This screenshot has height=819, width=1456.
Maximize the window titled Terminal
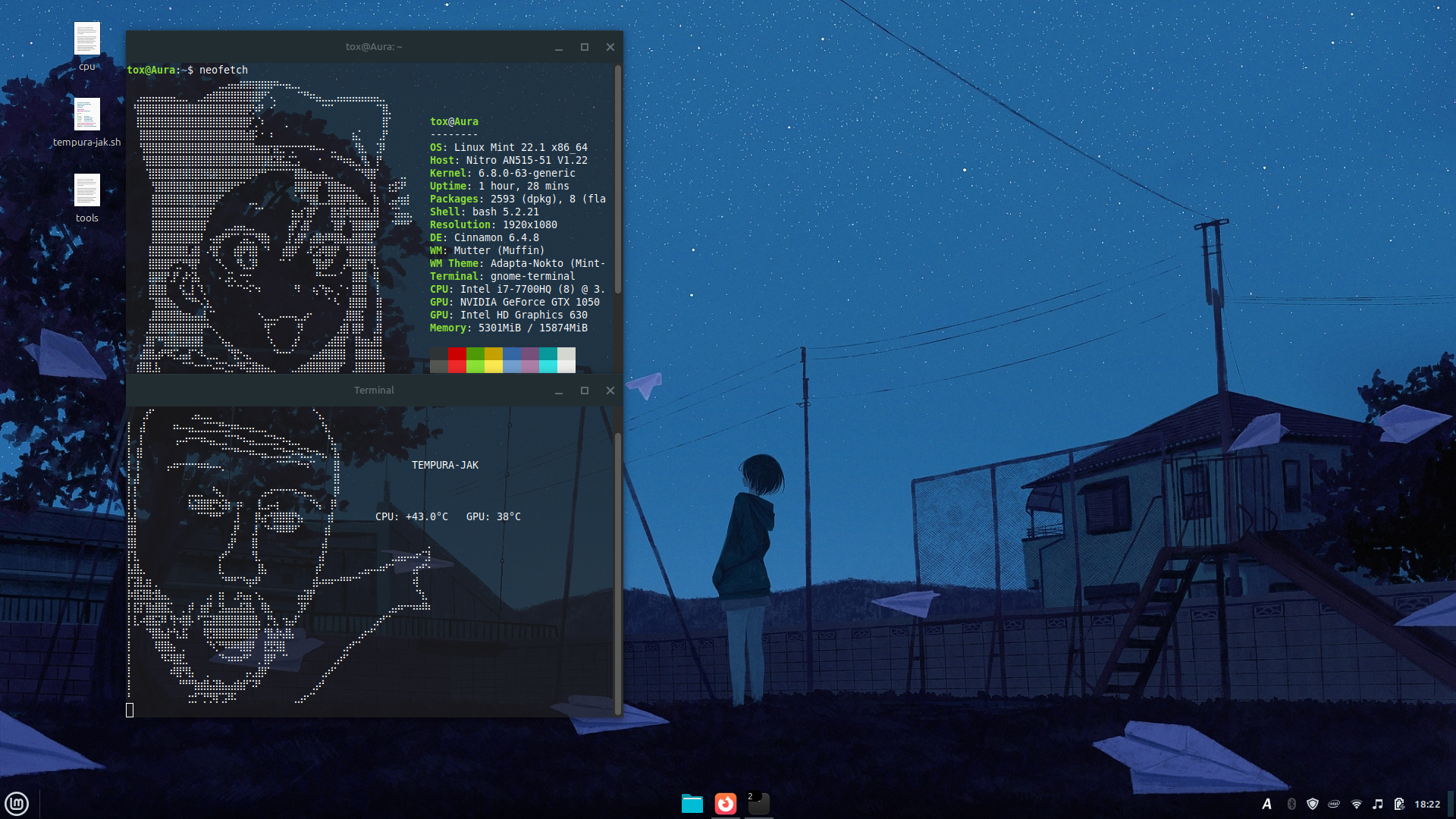(x=585, y=391)
